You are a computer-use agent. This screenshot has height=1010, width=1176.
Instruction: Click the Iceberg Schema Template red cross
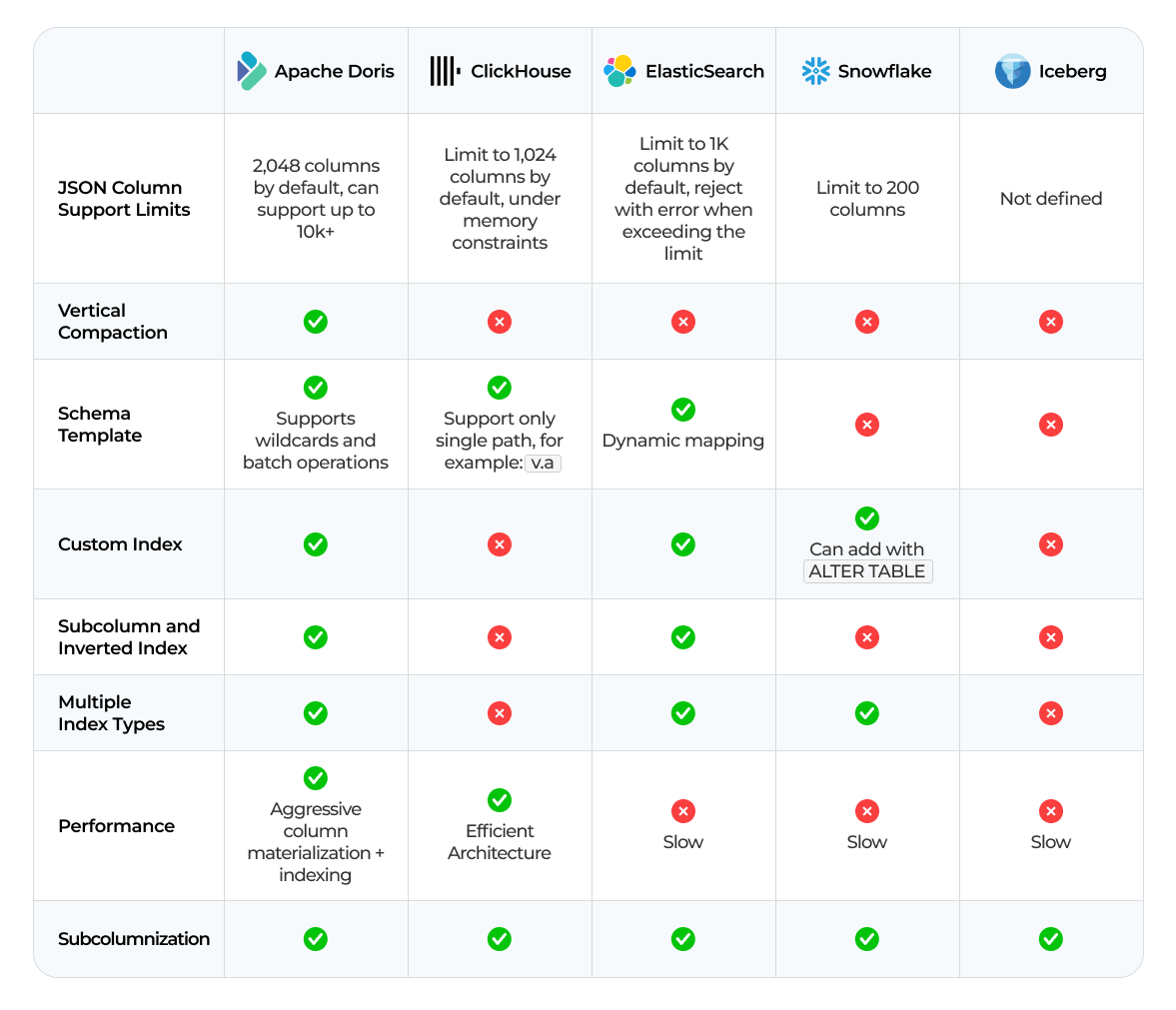pos(1050,425)
